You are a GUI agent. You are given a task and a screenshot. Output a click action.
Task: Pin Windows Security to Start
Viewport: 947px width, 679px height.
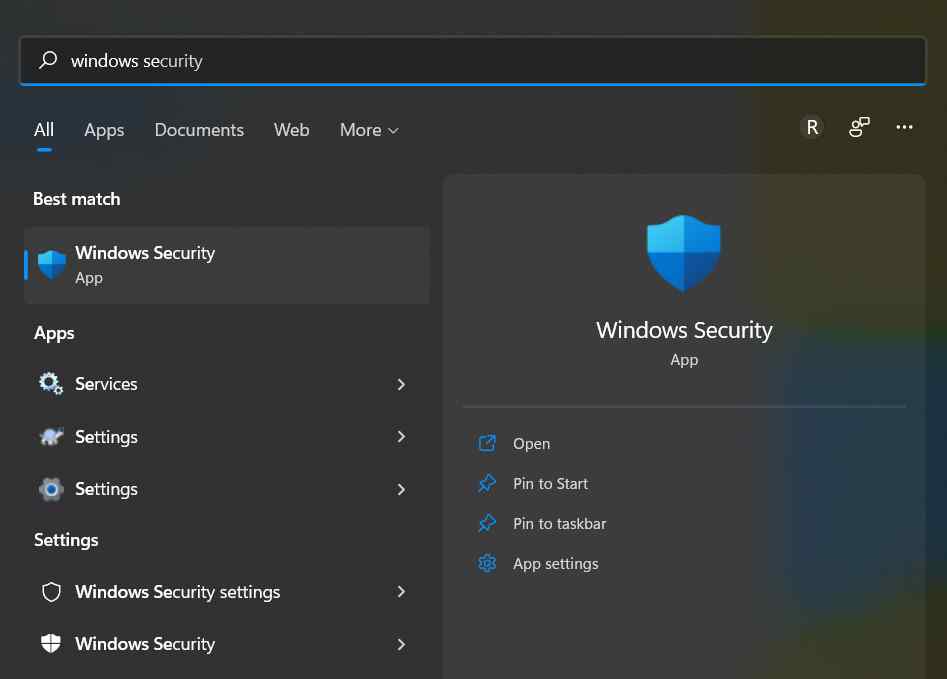click(x=550, y=484)
